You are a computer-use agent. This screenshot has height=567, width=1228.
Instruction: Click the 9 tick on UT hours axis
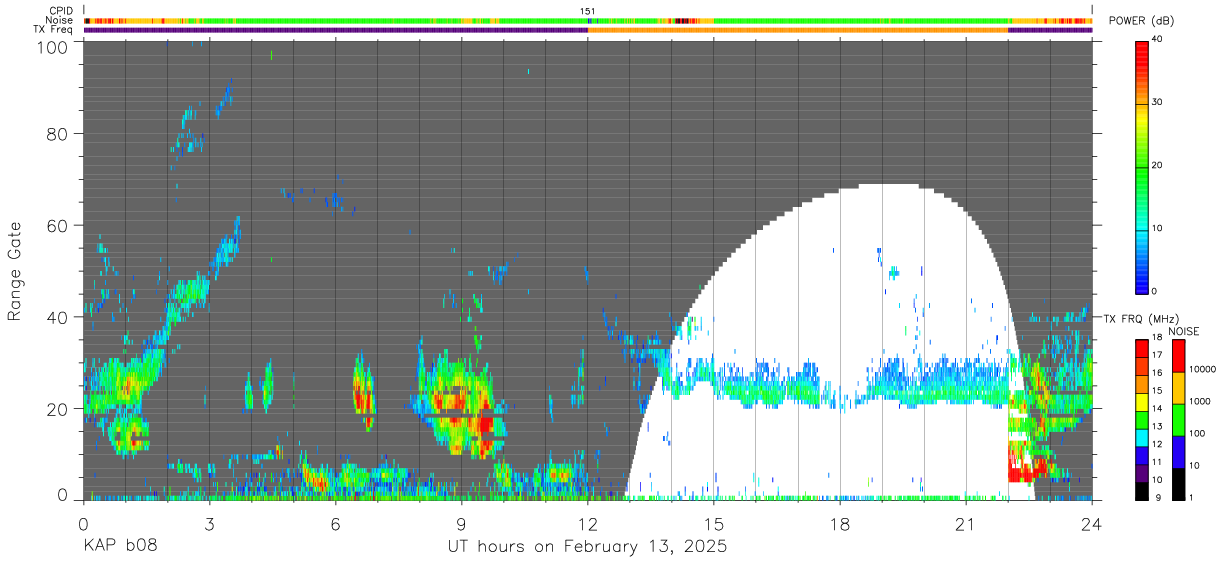pos(461,523)
